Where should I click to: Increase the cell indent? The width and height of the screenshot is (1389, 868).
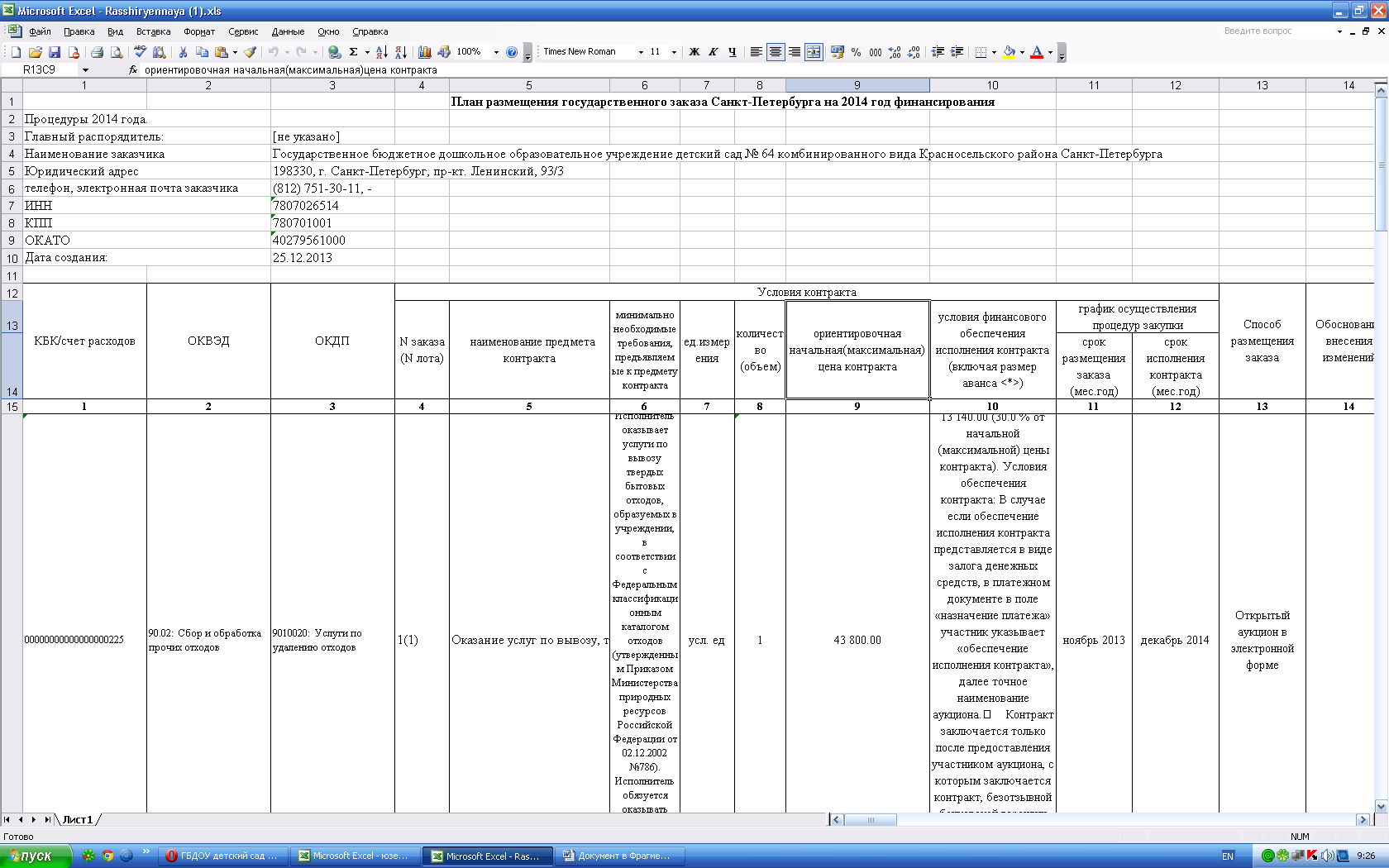pyautogui.click(x=957, y=52)
